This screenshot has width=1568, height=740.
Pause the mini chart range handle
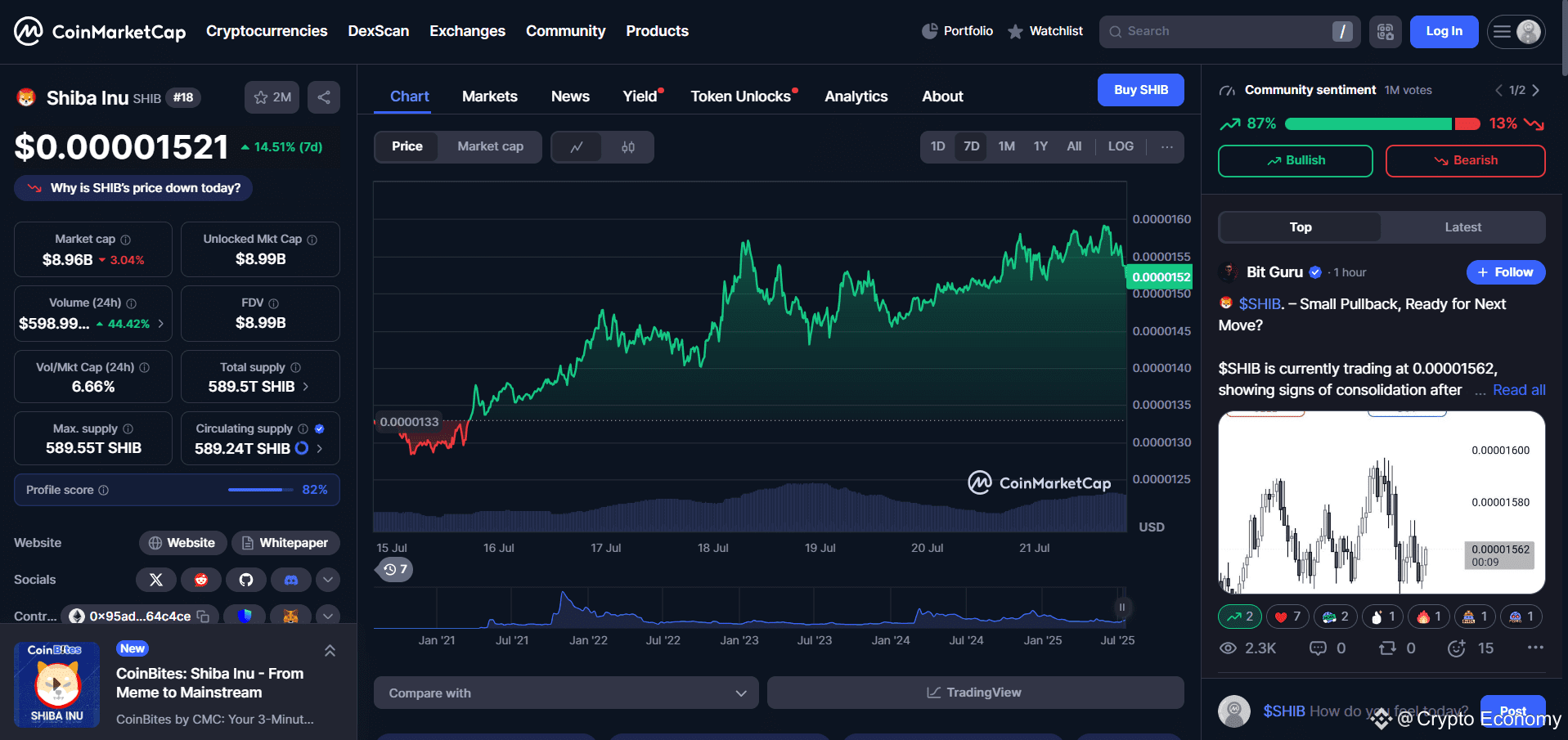click(x=1122, y=607)
